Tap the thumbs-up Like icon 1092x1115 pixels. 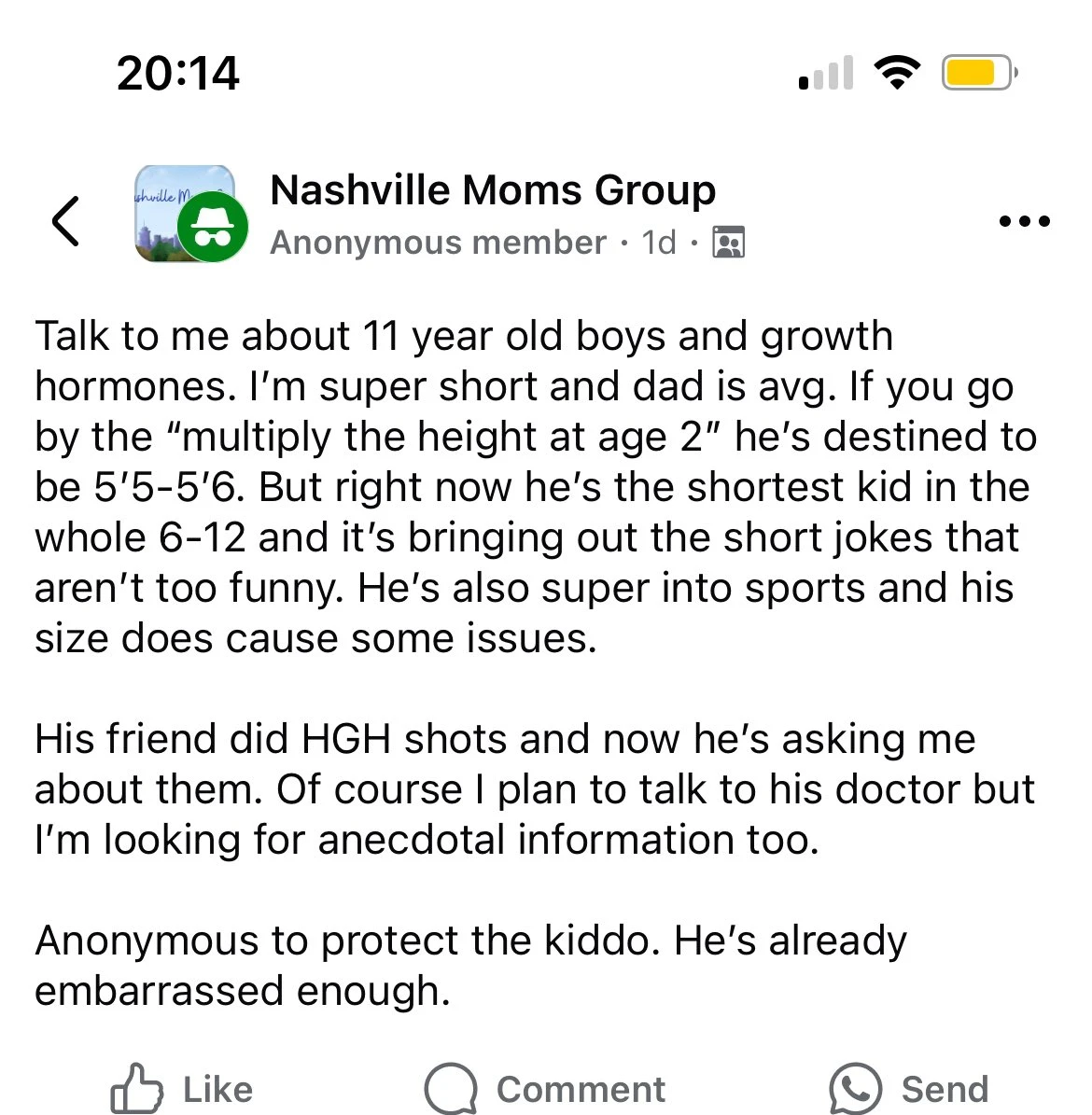point(136,1088)
